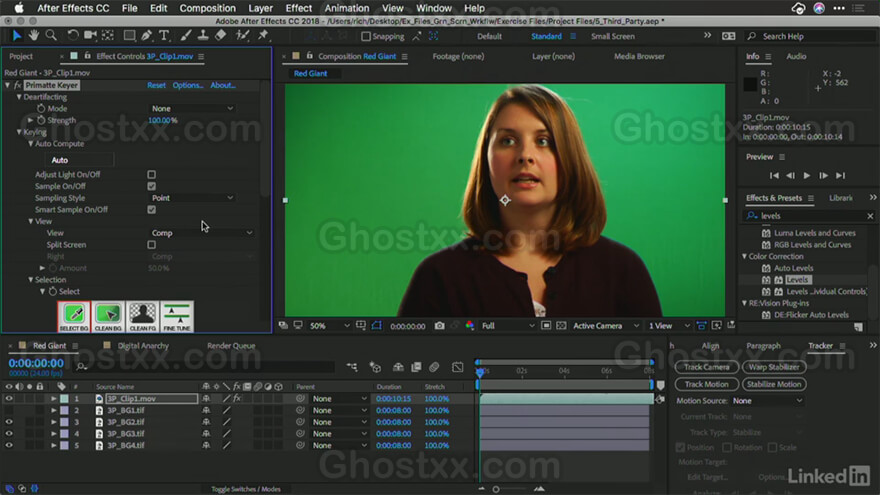
Task: Select the Puppet Pin tool
Action: click(263, 36)
